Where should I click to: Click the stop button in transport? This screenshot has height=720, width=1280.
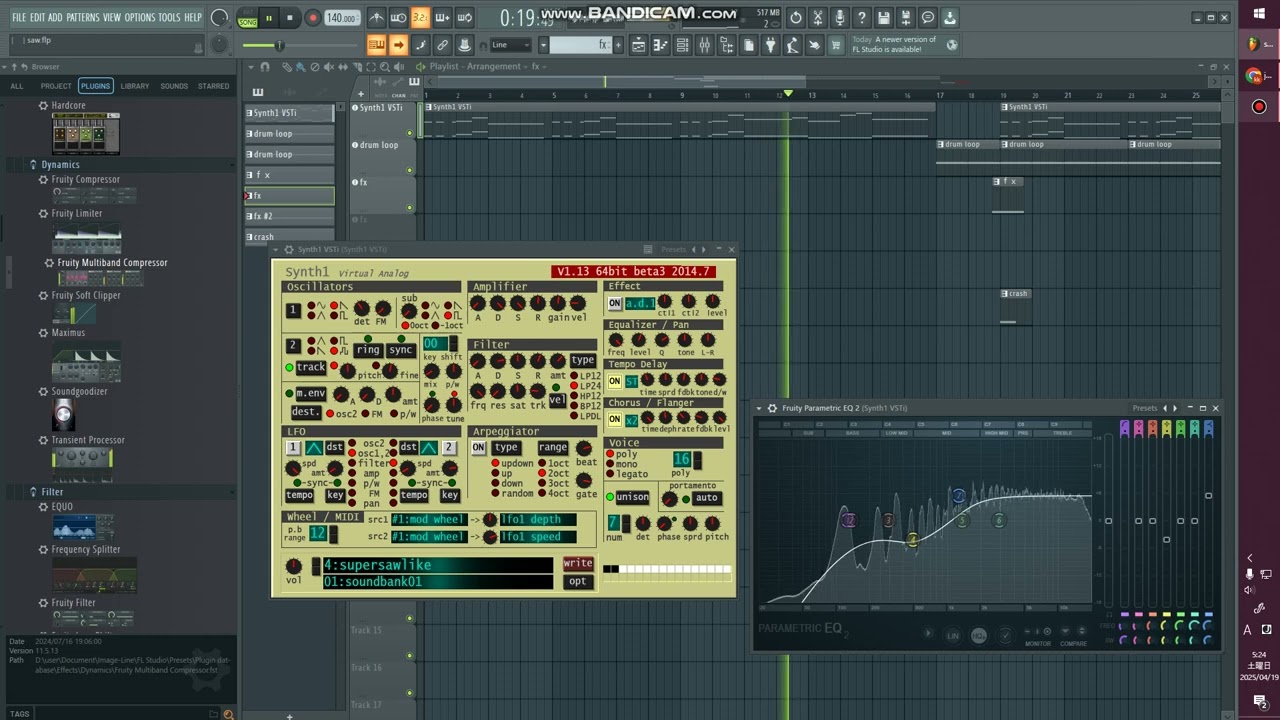point(290,17)
